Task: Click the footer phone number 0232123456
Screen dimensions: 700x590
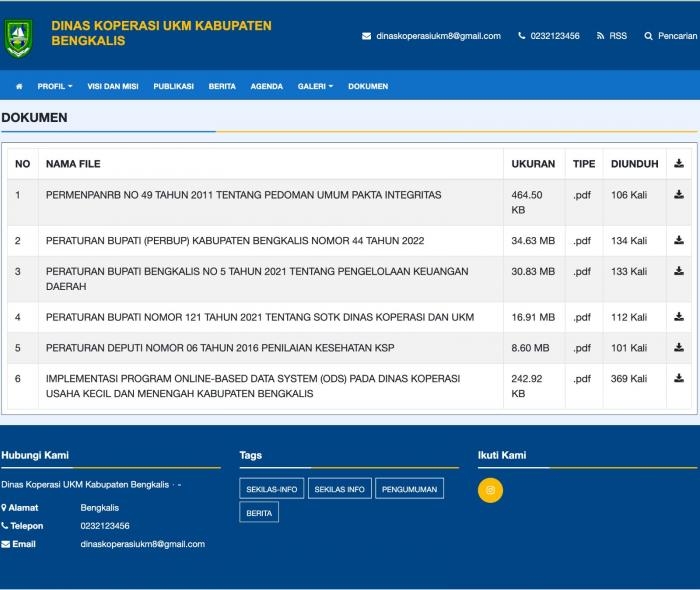Action: (105, 526)
